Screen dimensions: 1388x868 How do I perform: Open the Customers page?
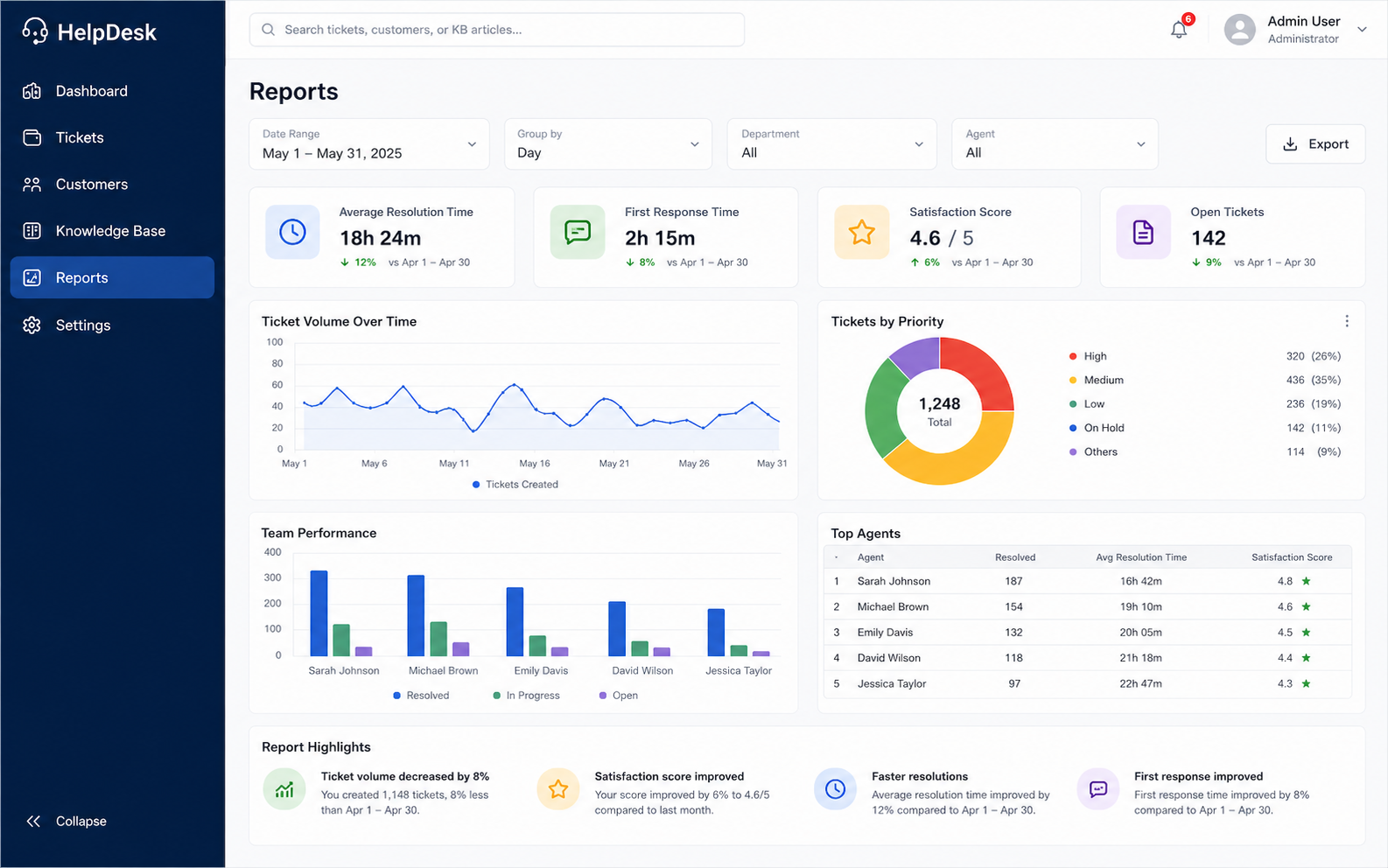[112, 185]
